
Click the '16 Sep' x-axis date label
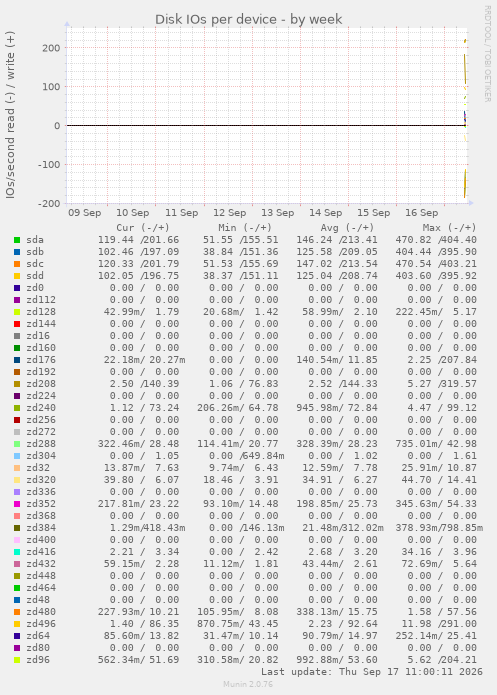click(x=421, y=213)
